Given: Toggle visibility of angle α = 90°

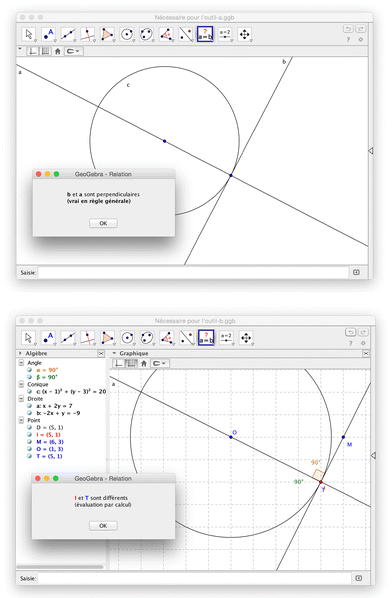Looking at the screenshot, I should 29,370.
